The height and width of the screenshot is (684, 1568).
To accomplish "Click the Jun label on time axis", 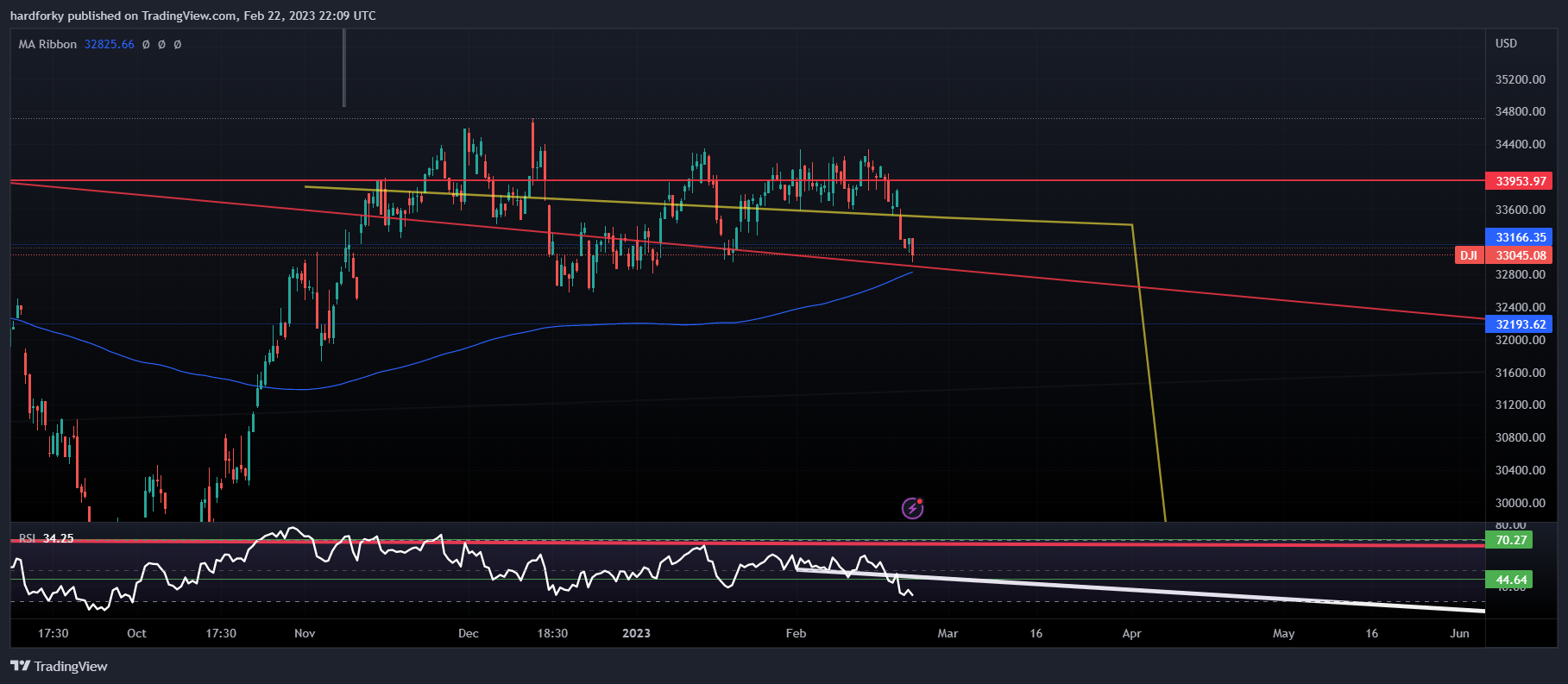I will point(1459,633).
